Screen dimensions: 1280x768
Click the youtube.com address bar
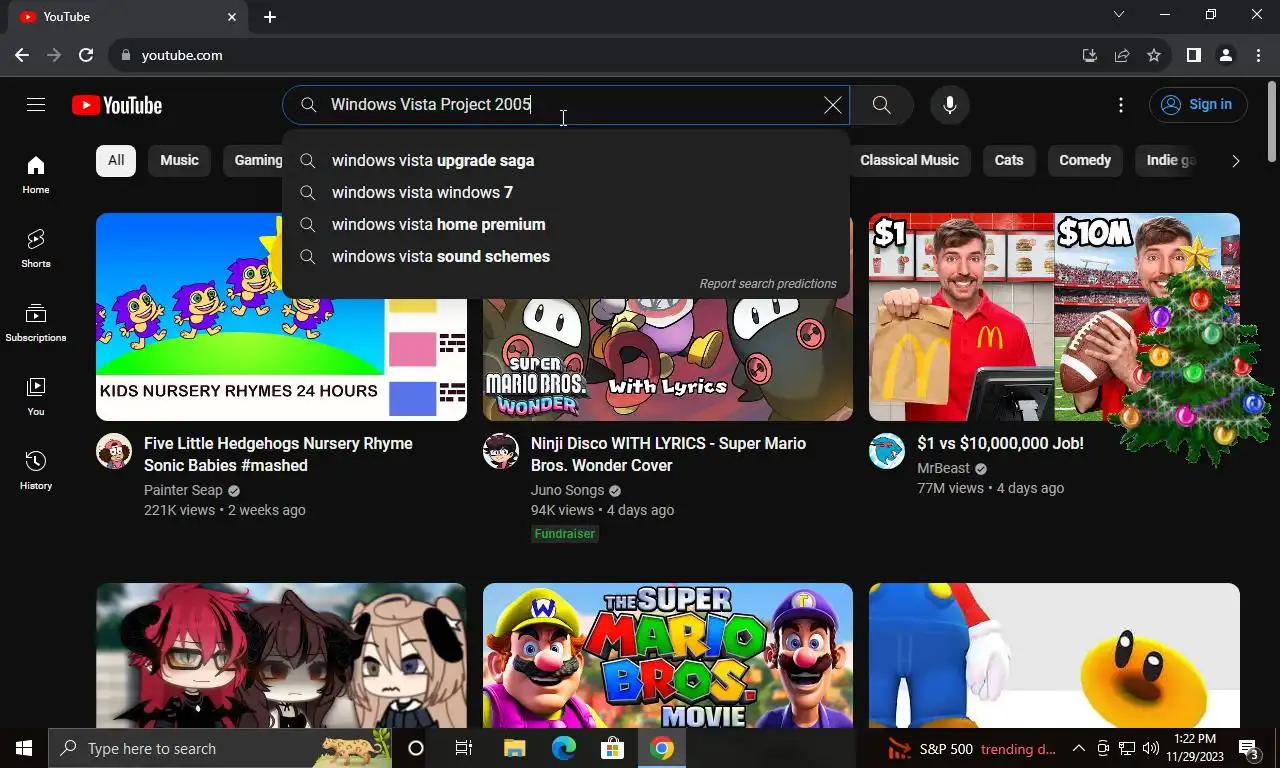click(x=590, y=55)
